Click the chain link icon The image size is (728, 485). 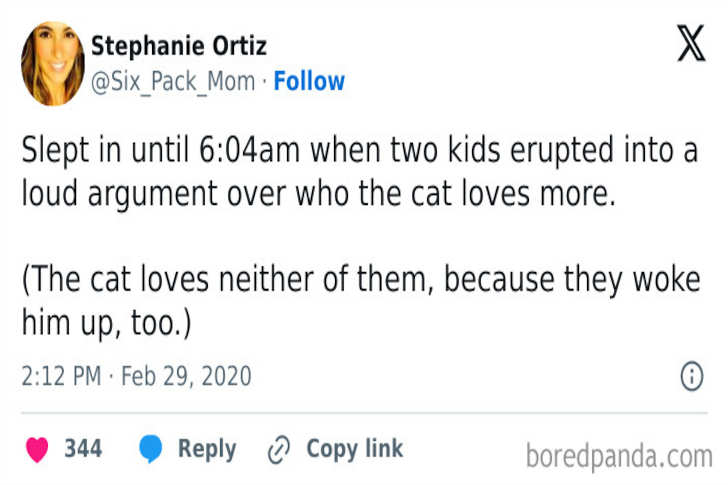[x=278, y=450]
